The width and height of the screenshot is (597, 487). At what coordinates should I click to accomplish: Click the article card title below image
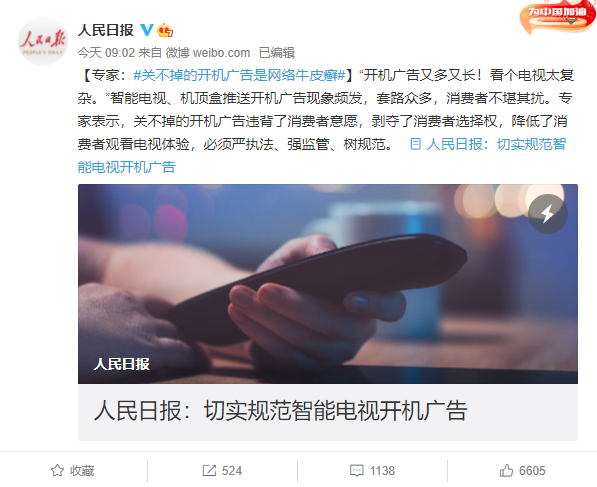click(280, 411)
